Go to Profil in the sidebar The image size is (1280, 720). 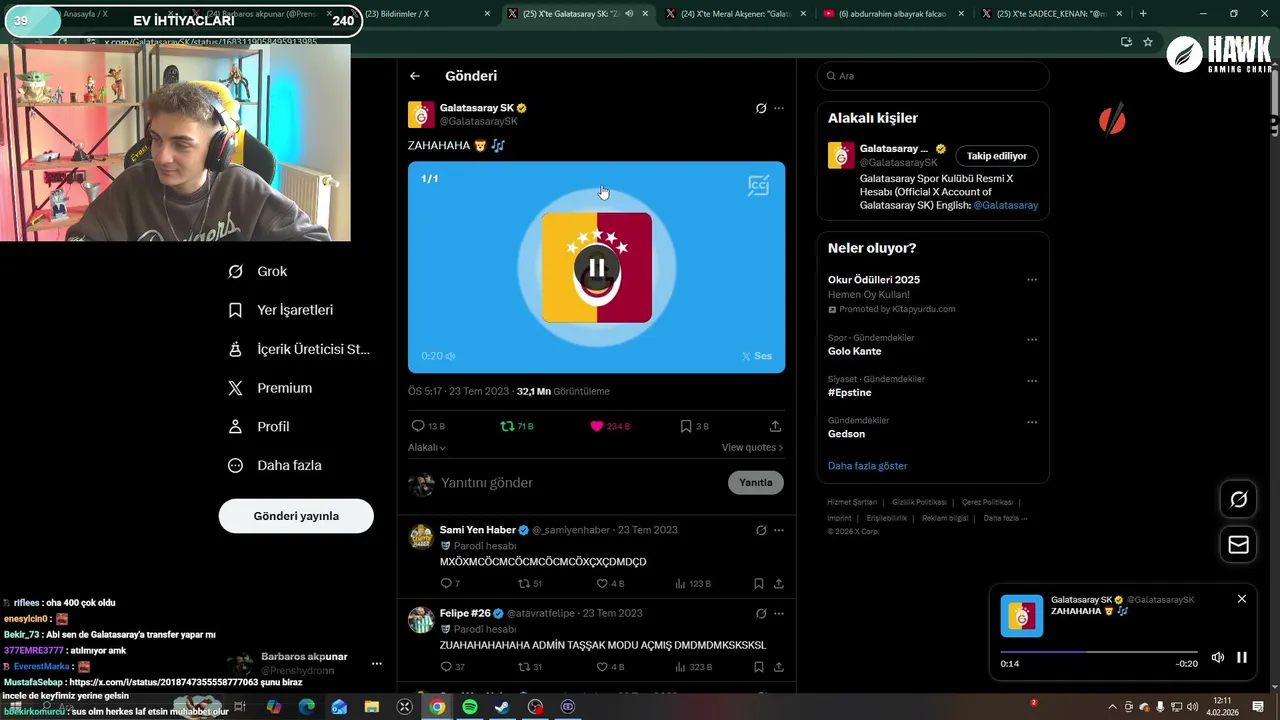(x=259, y=426)
